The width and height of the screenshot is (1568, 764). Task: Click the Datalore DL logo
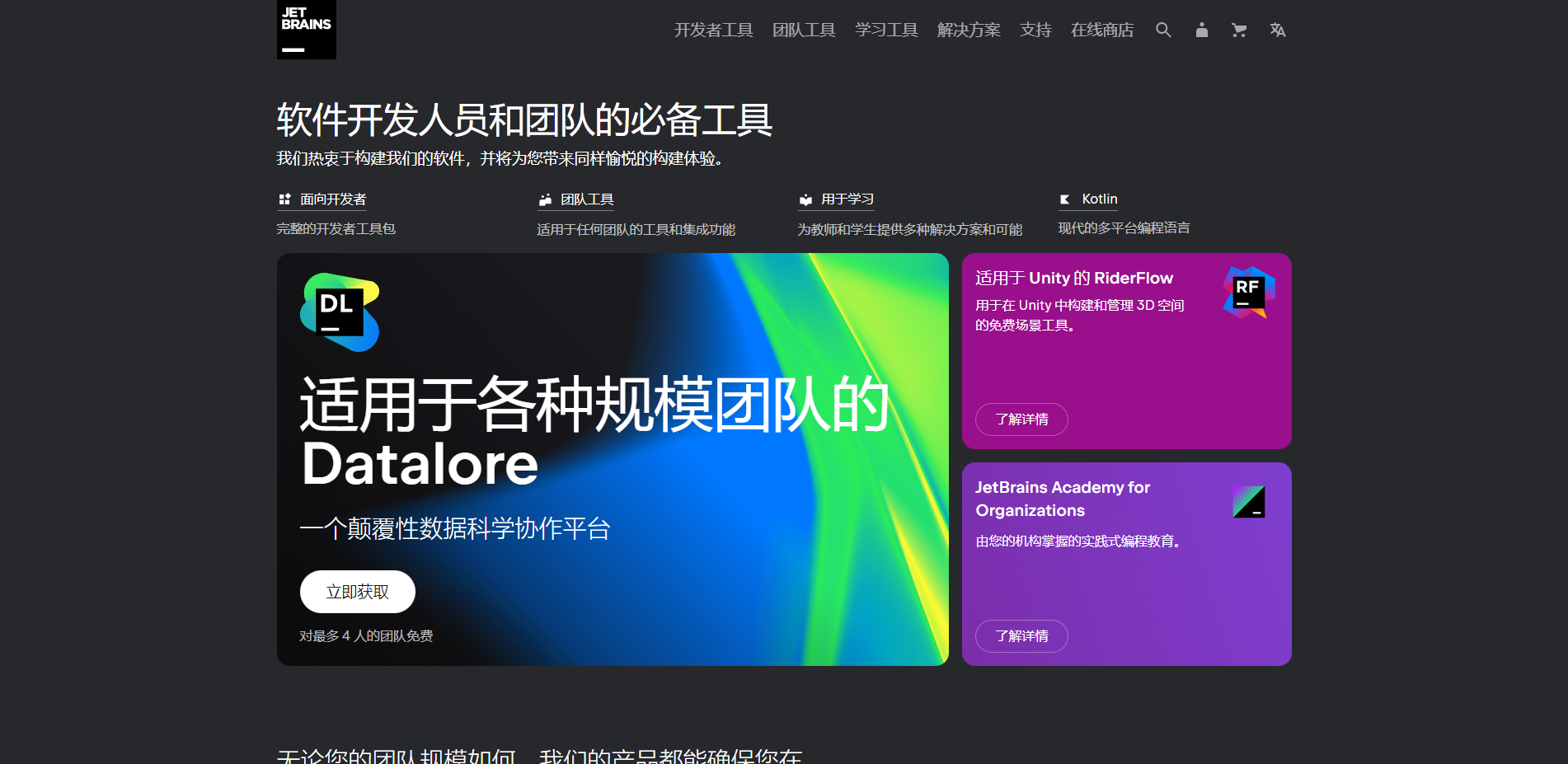[x=340, y=312]
